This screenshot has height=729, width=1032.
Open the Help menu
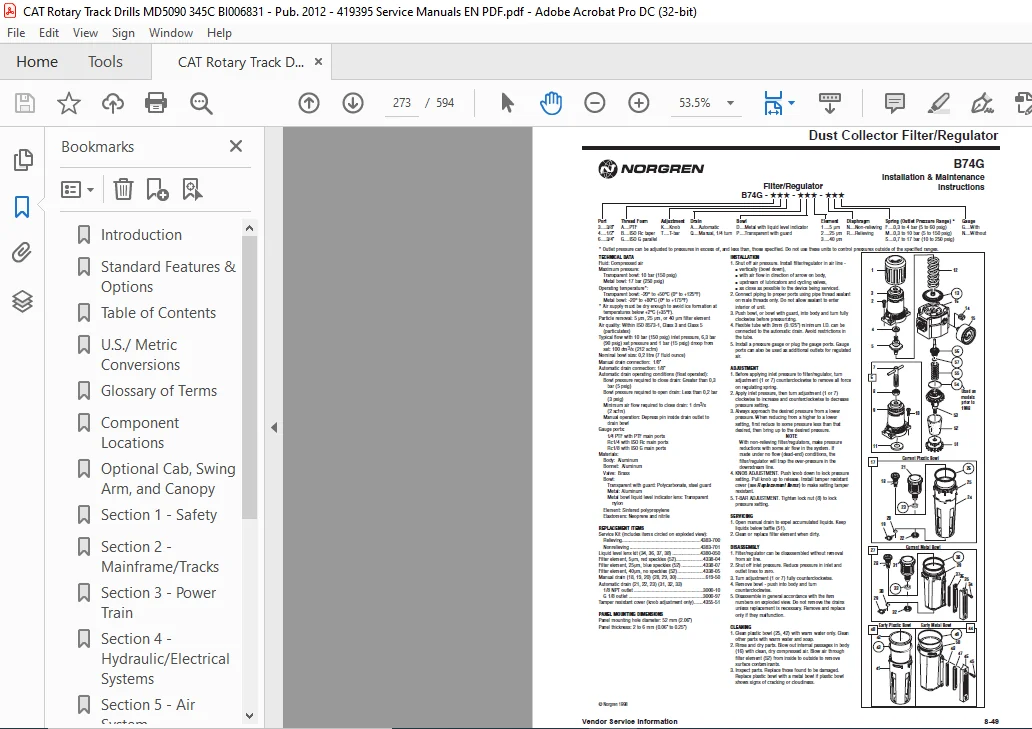tap(219, 33)
